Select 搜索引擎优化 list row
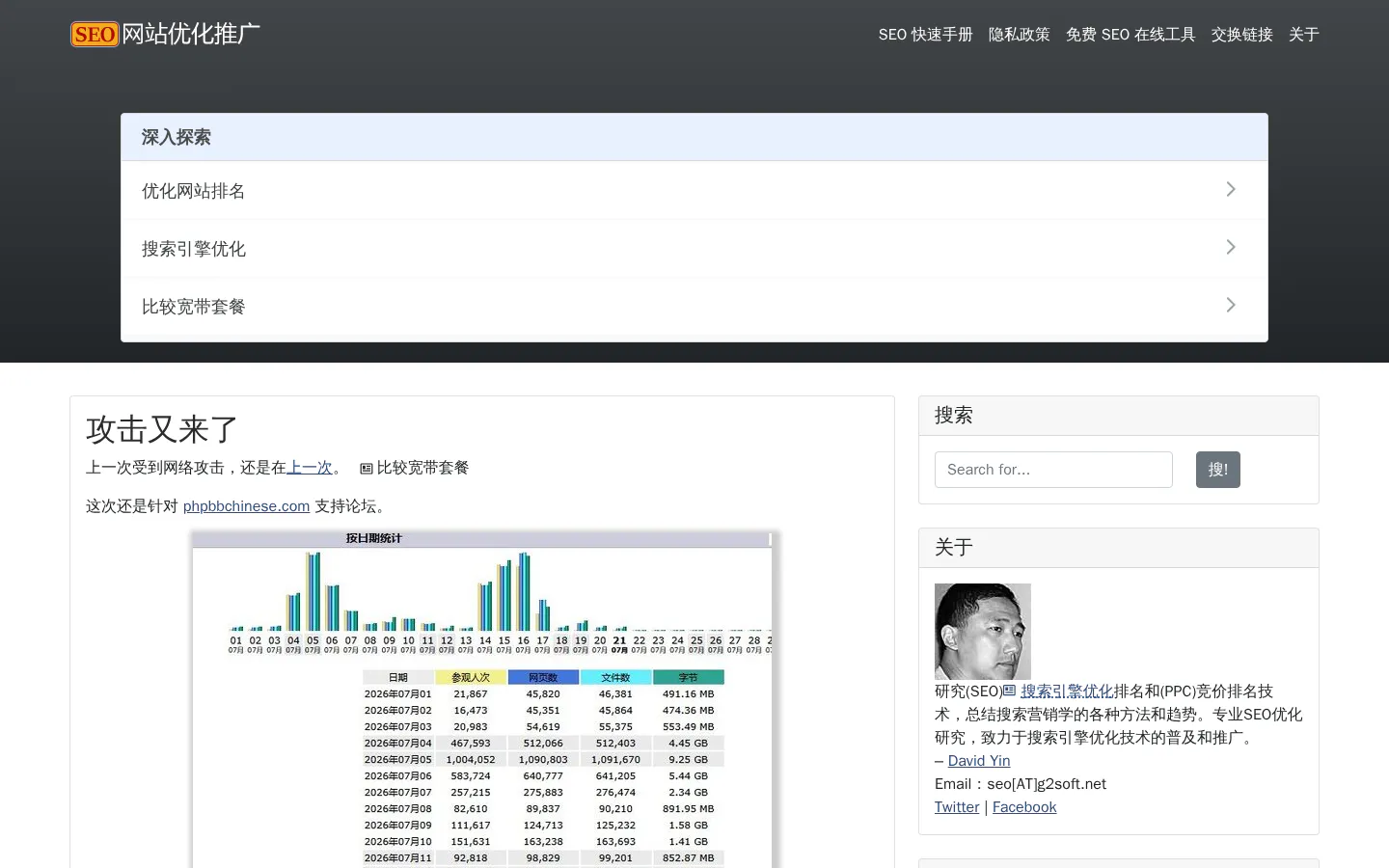This screenshot has height=868, width=1389. point(694,248)
